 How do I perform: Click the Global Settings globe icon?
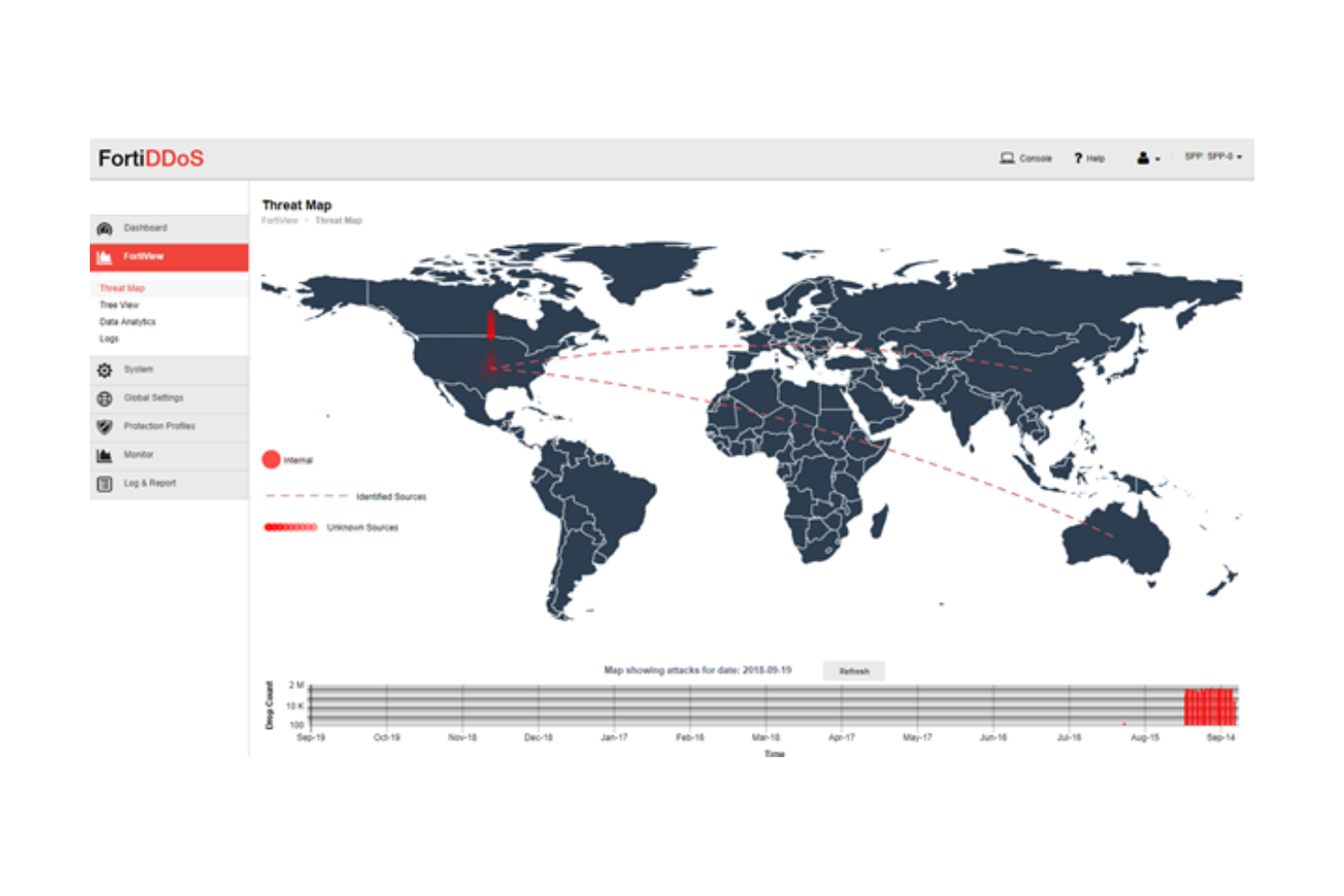[104, 399]
